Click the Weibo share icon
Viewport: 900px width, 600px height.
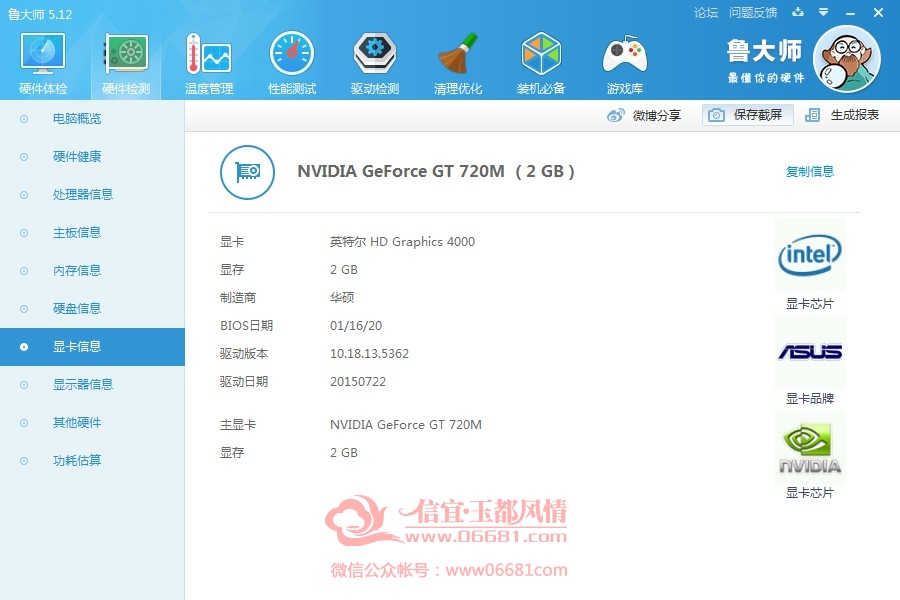click(615, 115)
